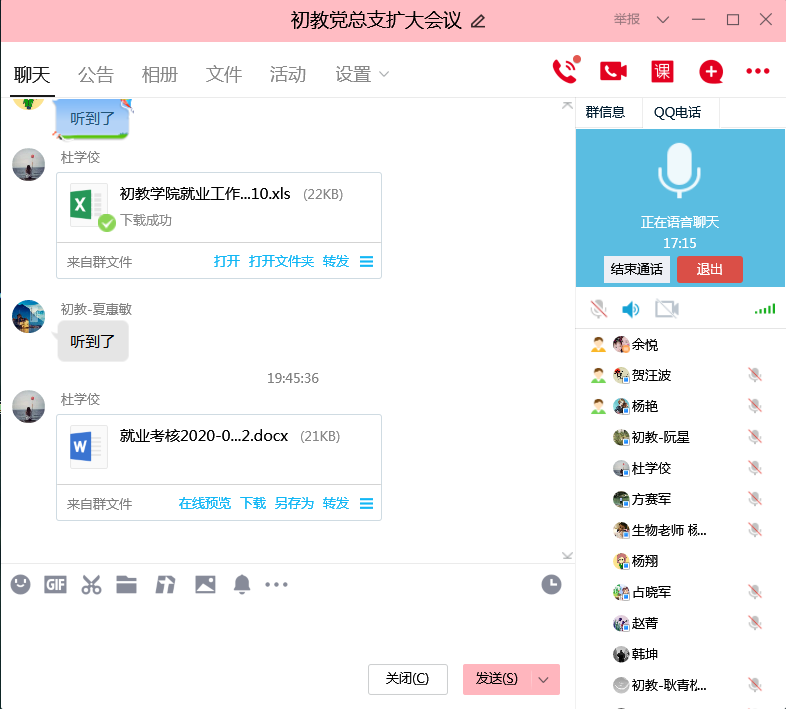The height and width of the screenshot is (709, 786).
Task: Open the send file folder icon
Action: [x=126, y=585]
